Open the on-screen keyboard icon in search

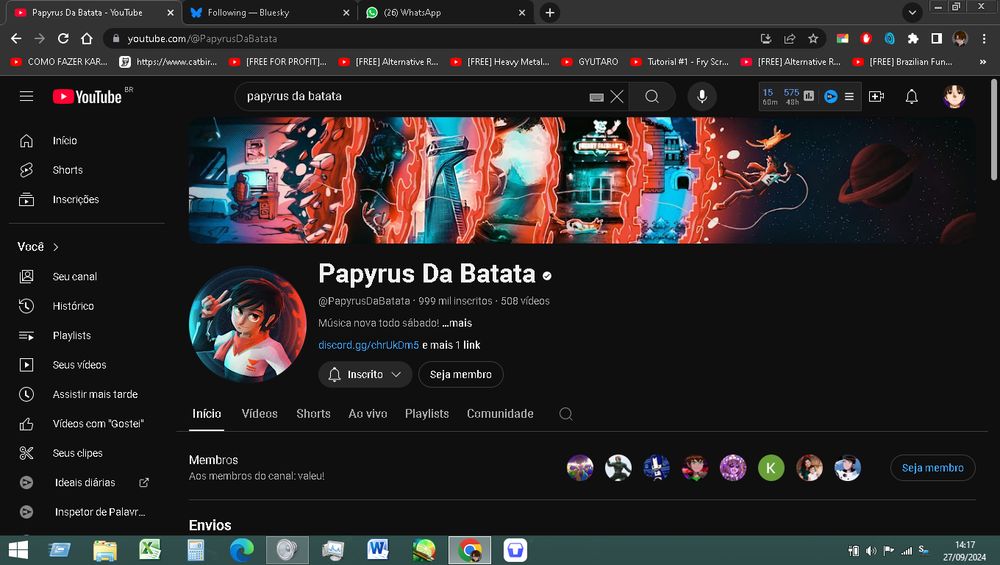coord(596,97)
